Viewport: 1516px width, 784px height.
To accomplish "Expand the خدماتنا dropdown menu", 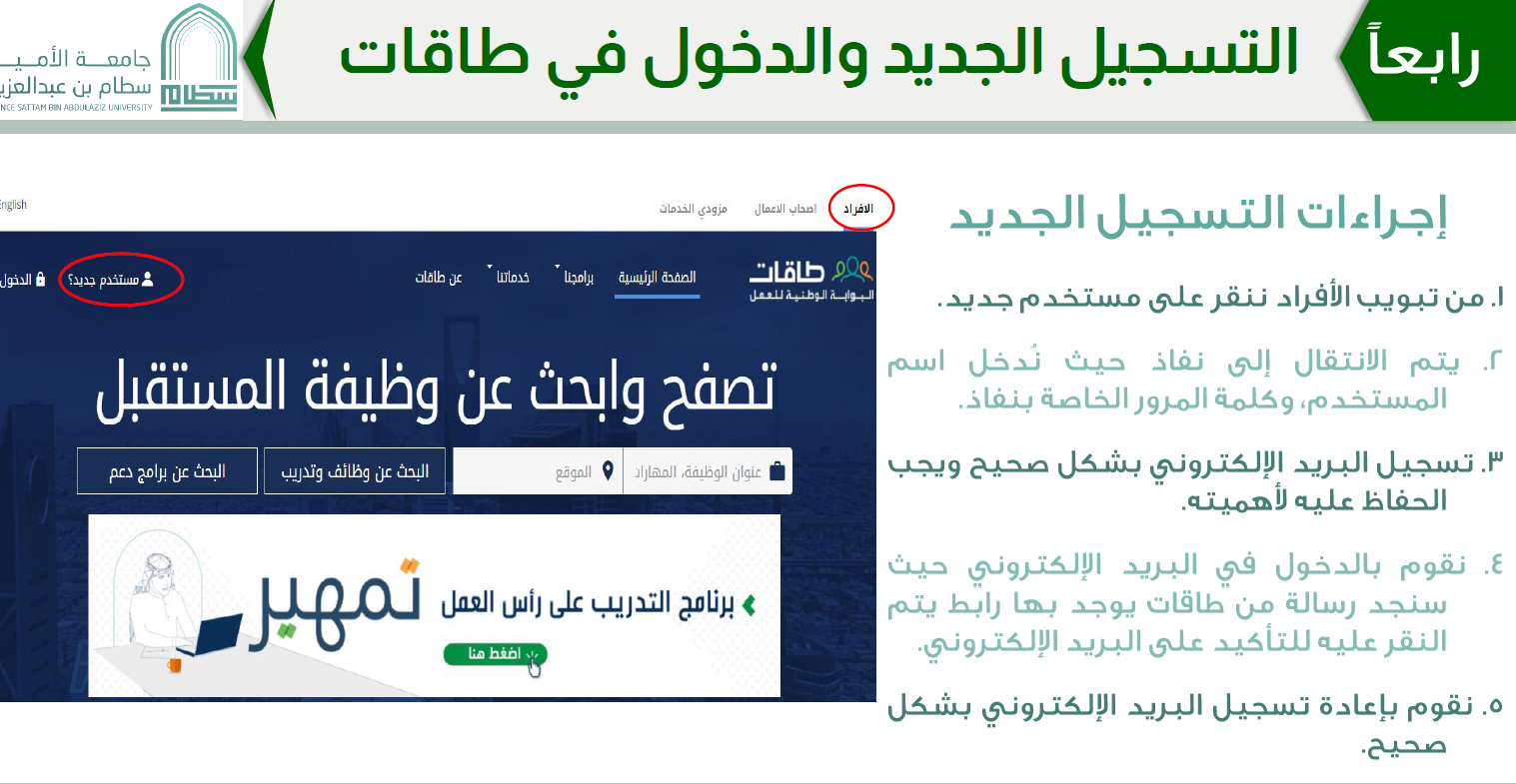I will (x=512, y=278).
